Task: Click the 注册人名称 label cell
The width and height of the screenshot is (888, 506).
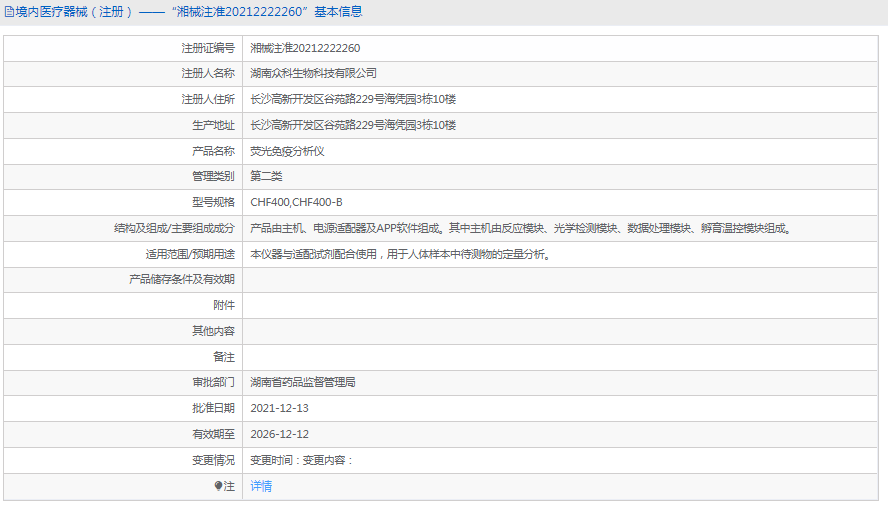Action: point(123,74)
